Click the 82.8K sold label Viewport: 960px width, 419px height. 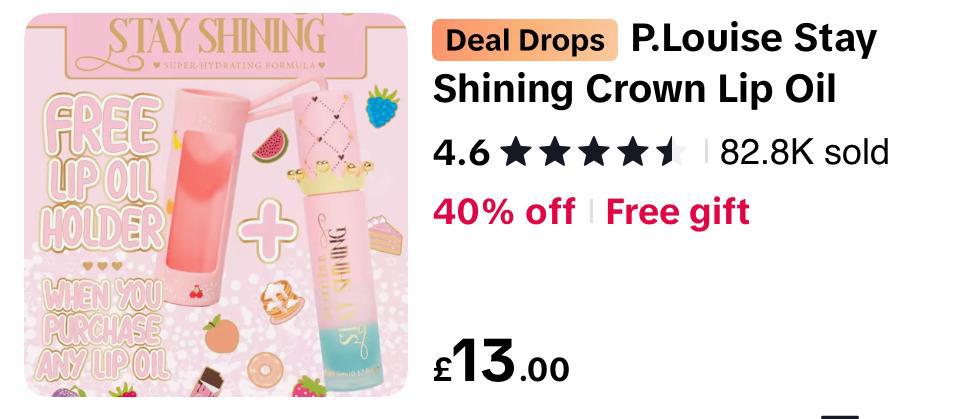[x=804, y=153]
